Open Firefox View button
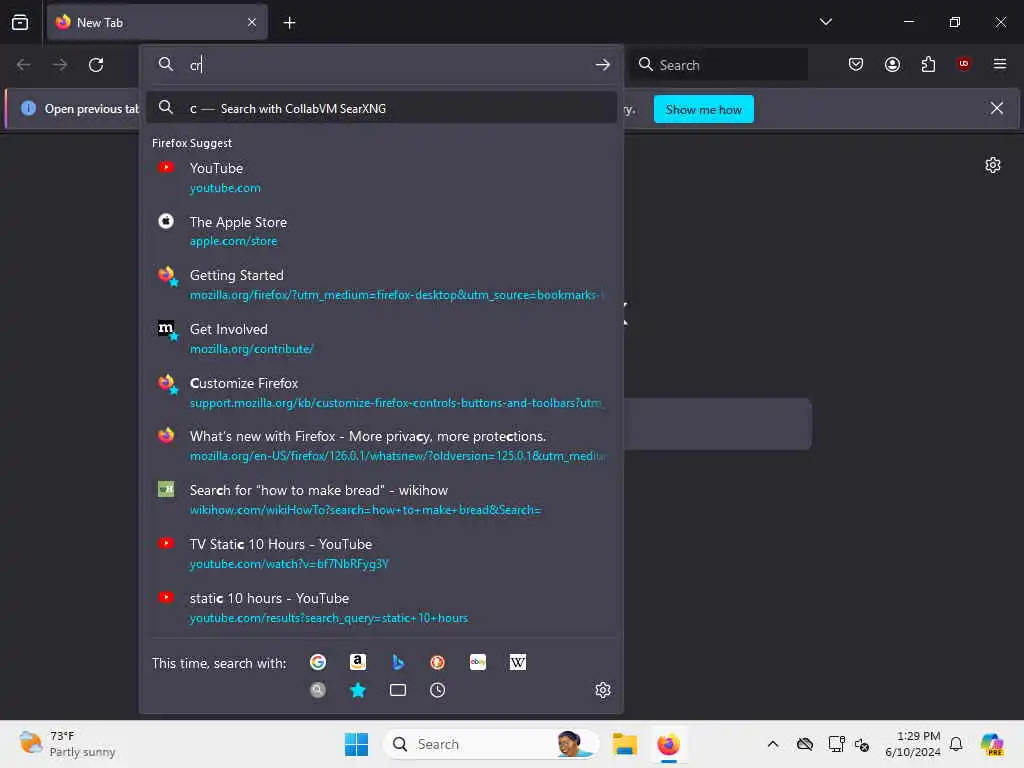The width and height of the screenshot is (1024, 768). coord(20,22)
